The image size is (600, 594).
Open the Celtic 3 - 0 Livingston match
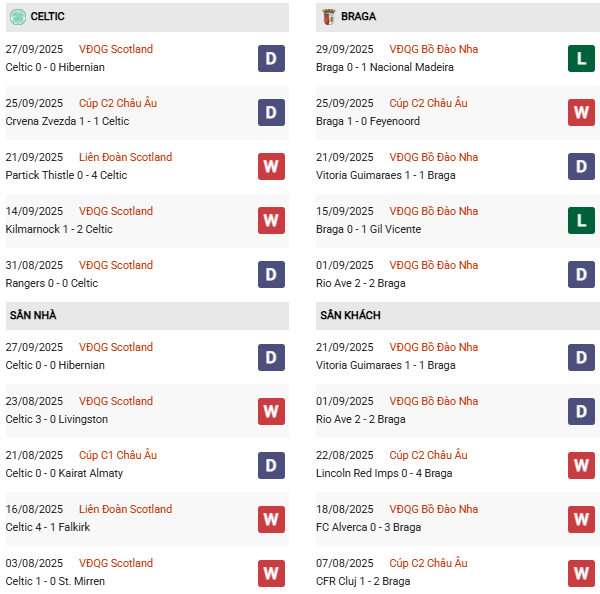[56, 419]
